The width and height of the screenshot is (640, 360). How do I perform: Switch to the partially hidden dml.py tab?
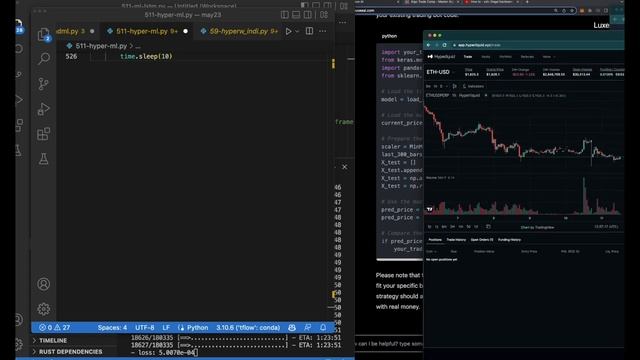pos(77,31)
